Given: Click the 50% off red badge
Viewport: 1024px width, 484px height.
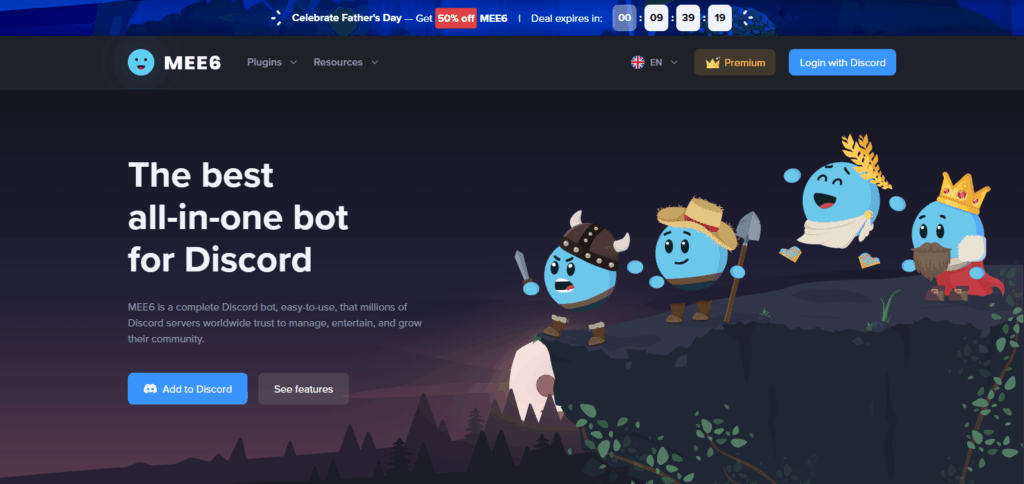Looking at the screenshot, I should click(456, 18).
